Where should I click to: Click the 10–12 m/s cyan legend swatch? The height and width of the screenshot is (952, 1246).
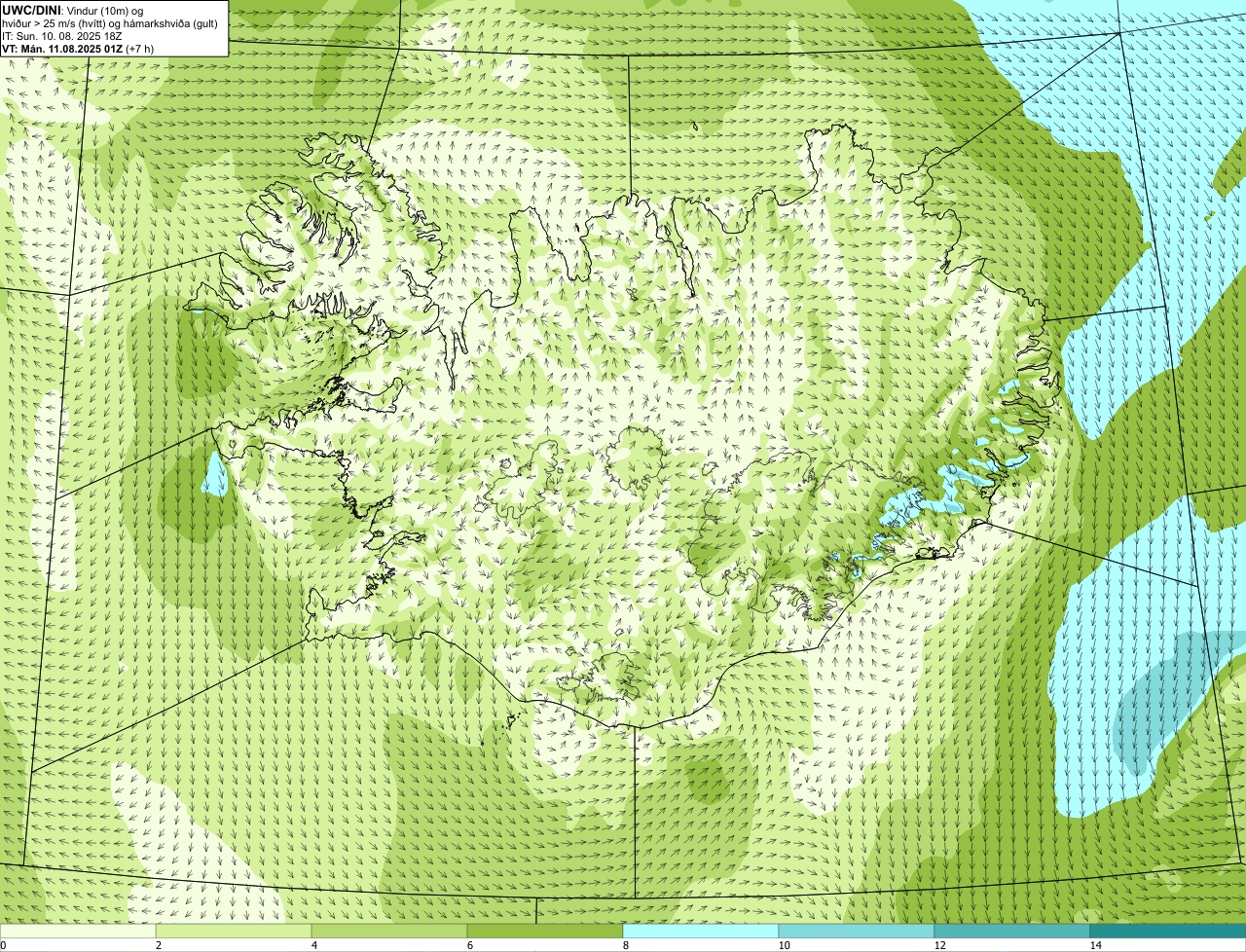(x=857, y=931)
